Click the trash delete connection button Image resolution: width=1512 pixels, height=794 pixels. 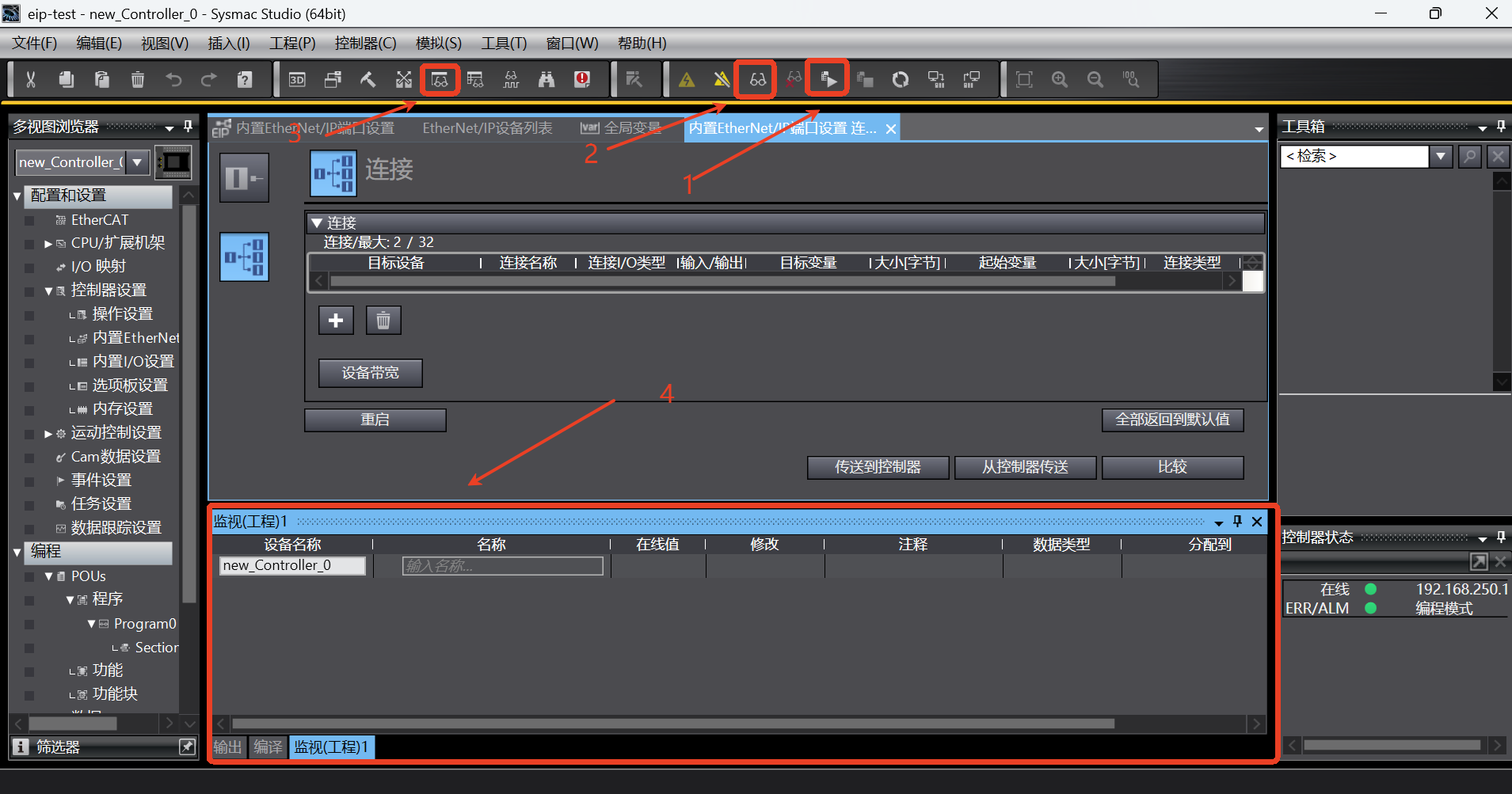pos(383,320)
